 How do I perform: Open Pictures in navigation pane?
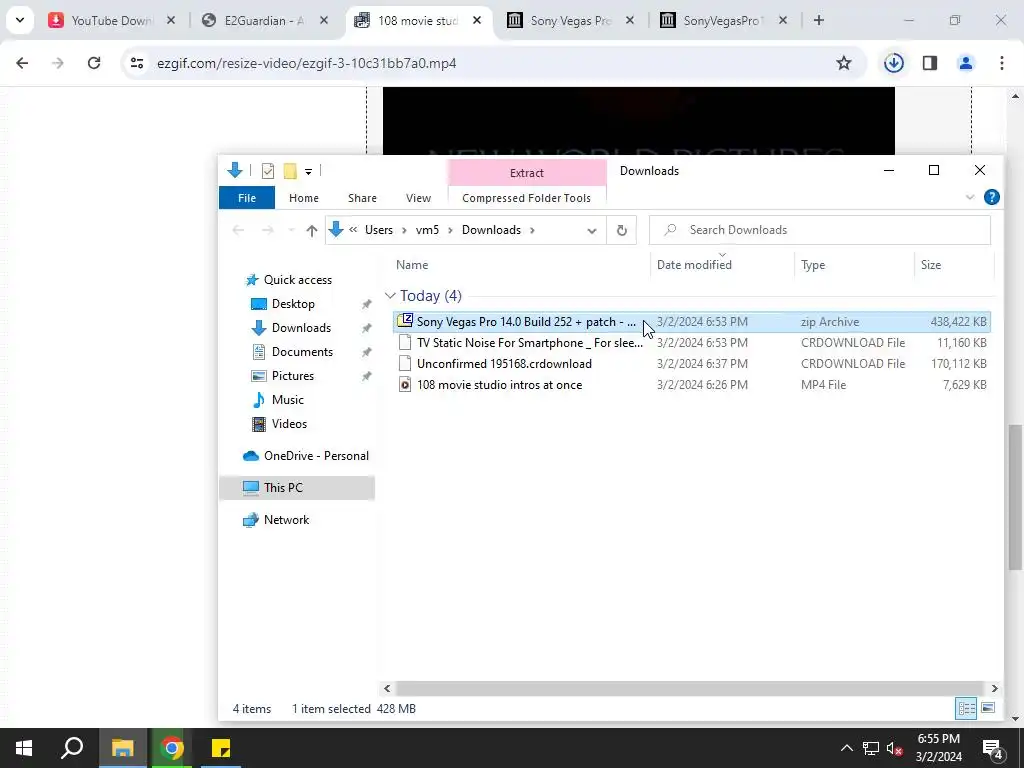(x=293, y=376)
